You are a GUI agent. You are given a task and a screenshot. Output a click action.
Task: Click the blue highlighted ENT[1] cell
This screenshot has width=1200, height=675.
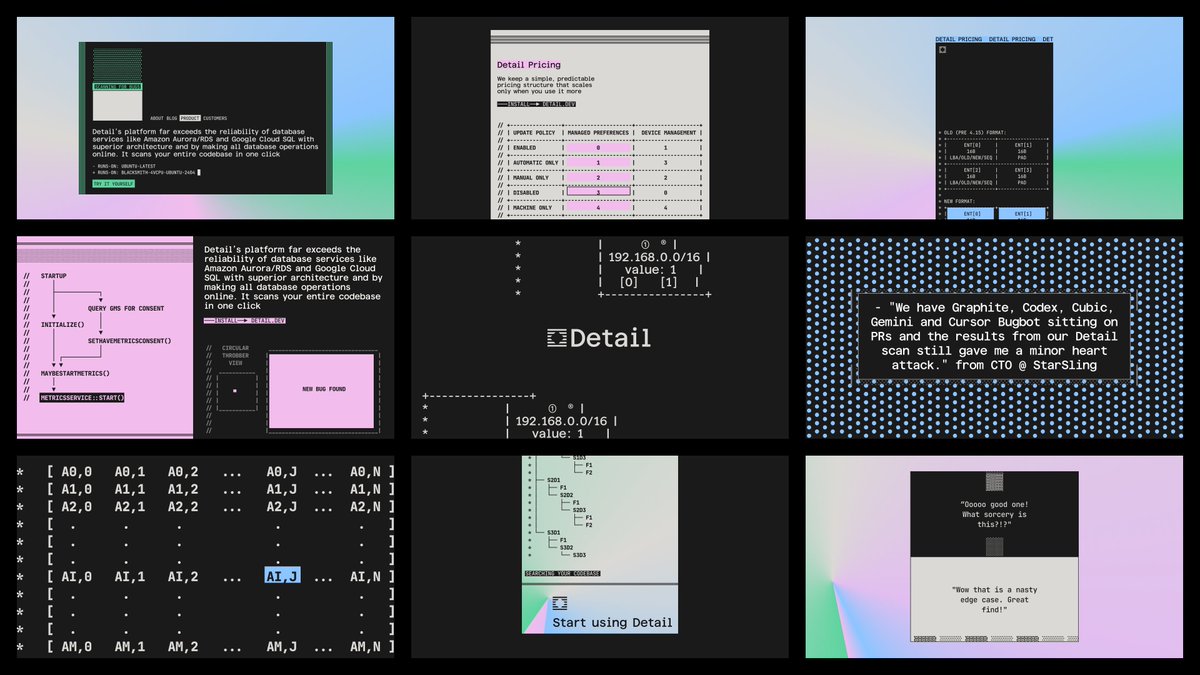tap(1022, 213)
